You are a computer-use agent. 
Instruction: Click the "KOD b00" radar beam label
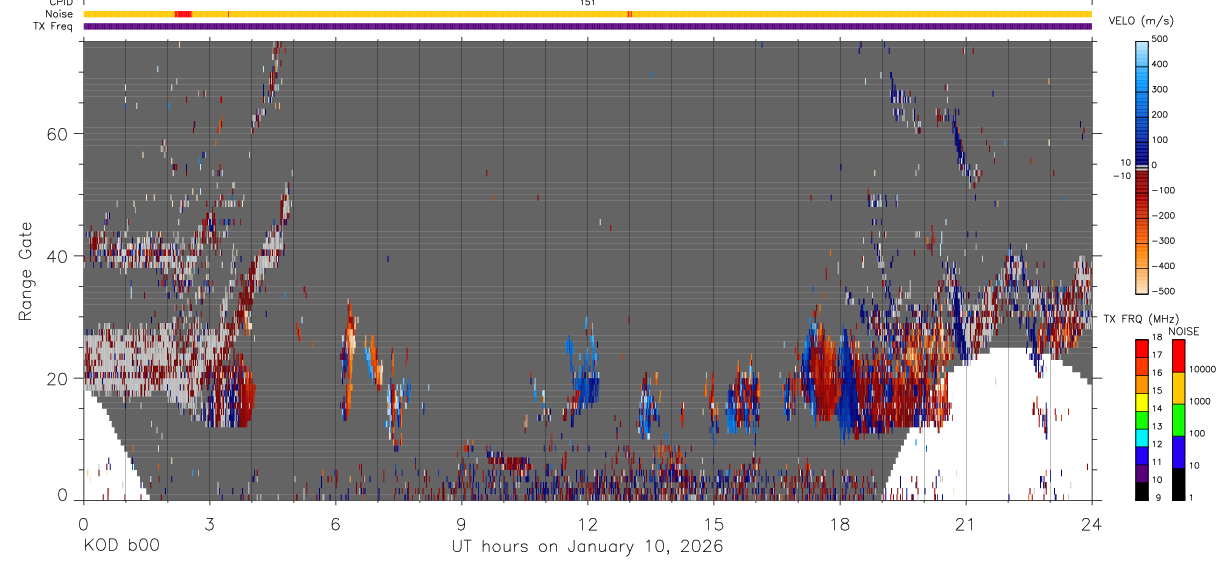coord(120,546)
